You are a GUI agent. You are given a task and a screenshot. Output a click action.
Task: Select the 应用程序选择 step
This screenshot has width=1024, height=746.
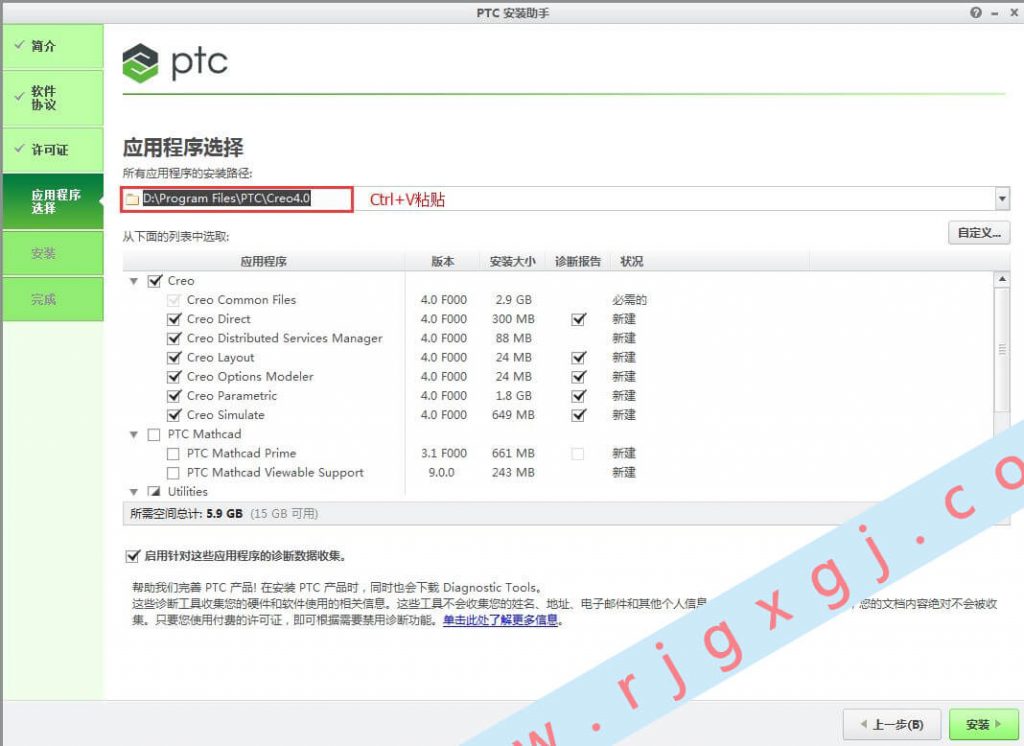(53, 201)
